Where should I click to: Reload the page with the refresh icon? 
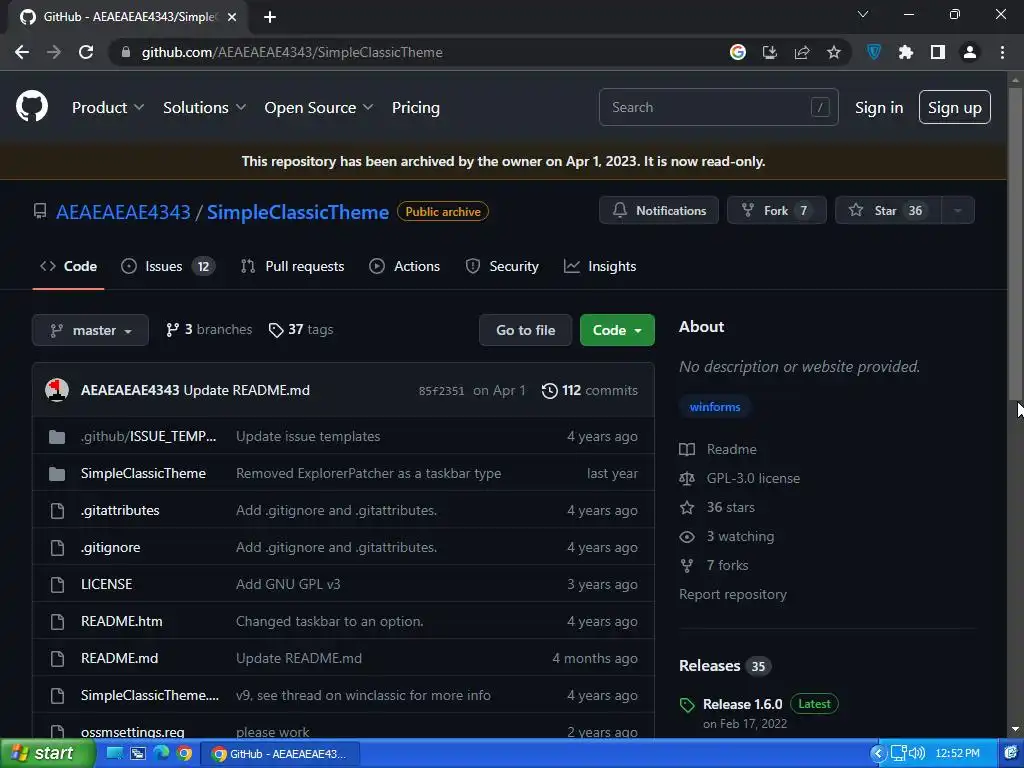tap(86, 52)
